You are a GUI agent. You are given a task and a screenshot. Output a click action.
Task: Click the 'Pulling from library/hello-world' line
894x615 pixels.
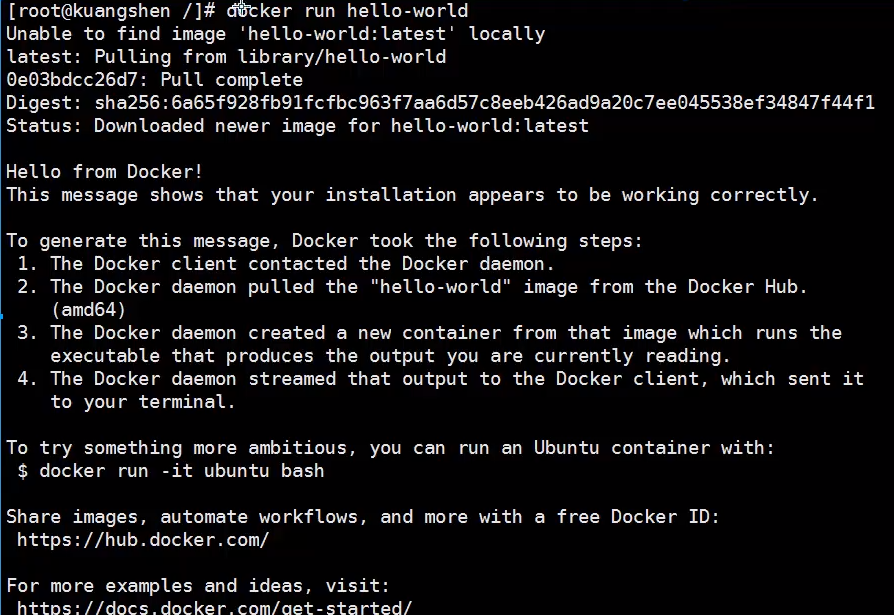(225, 57)
